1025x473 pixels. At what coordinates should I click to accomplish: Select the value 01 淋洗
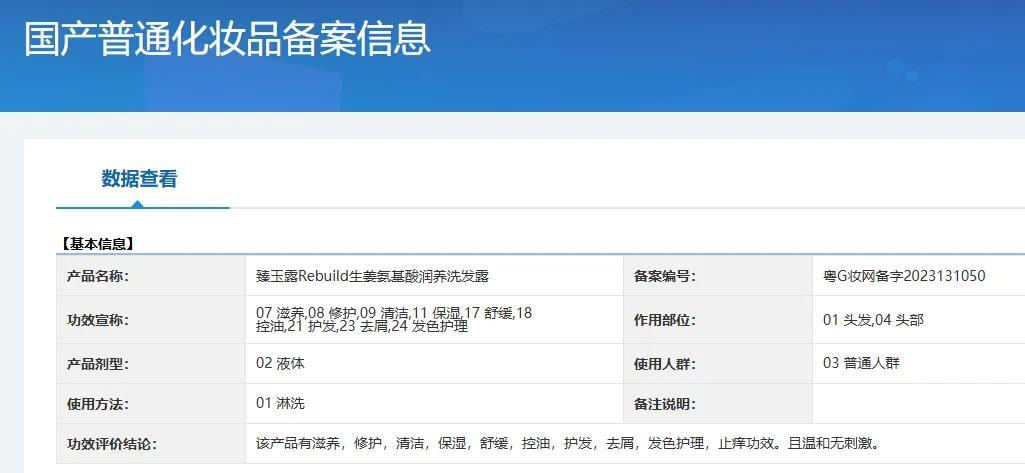[x=280, y=403]
